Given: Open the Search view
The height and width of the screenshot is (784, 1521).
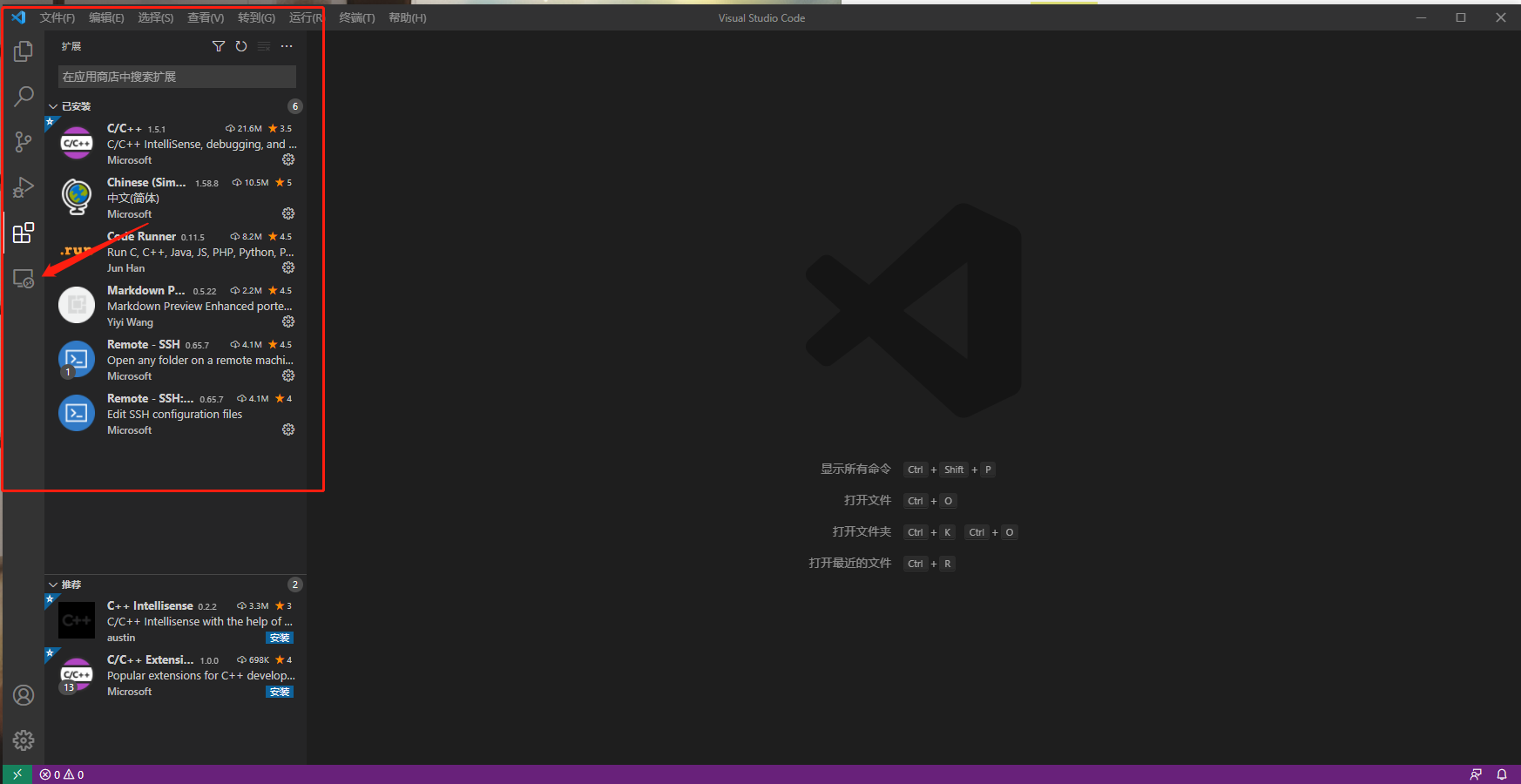Looking at the screenshot, I should pos(24,97).
